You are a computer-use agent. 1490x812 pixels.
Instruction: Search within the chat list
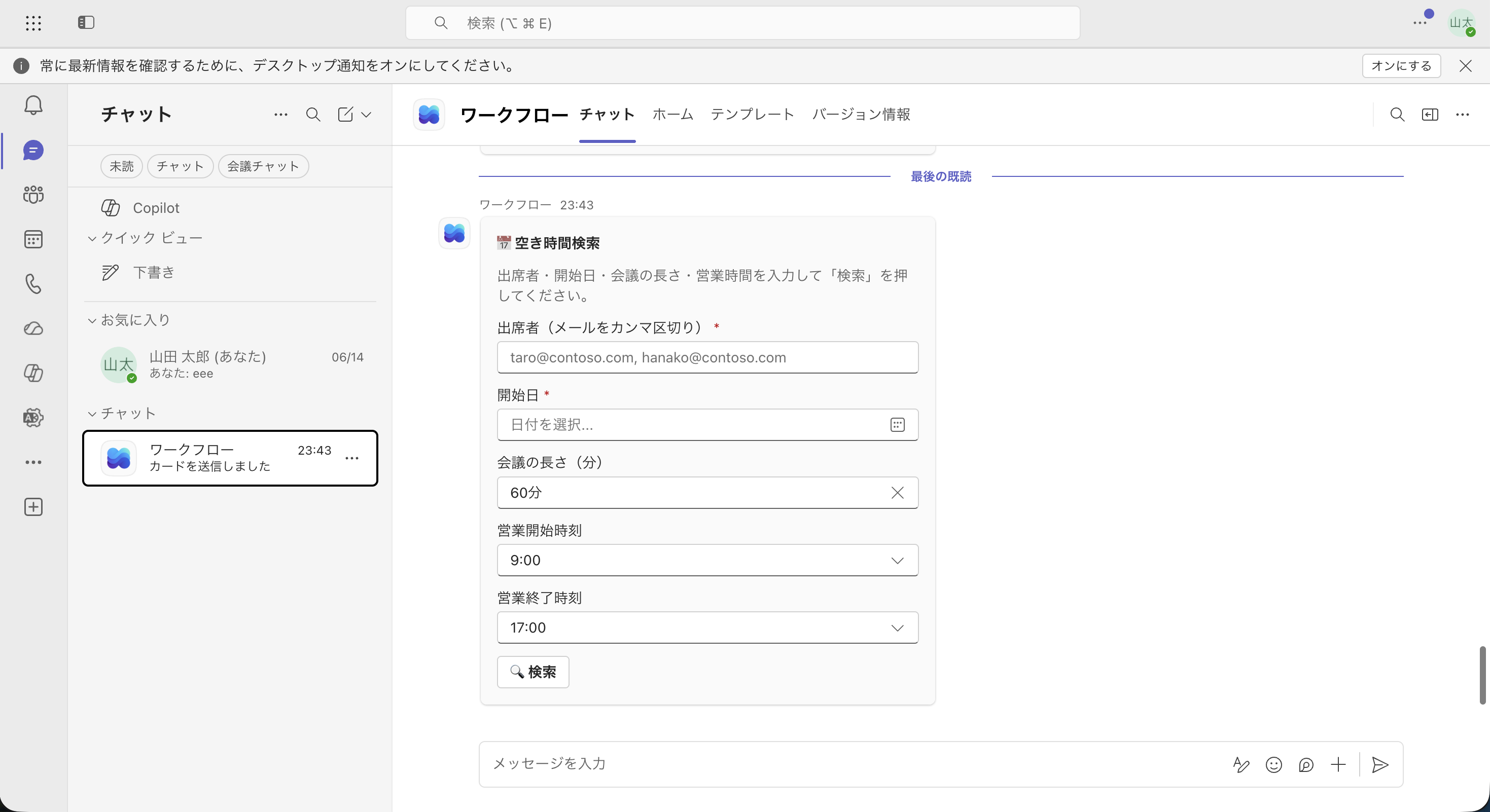click(x=313, y=115)
